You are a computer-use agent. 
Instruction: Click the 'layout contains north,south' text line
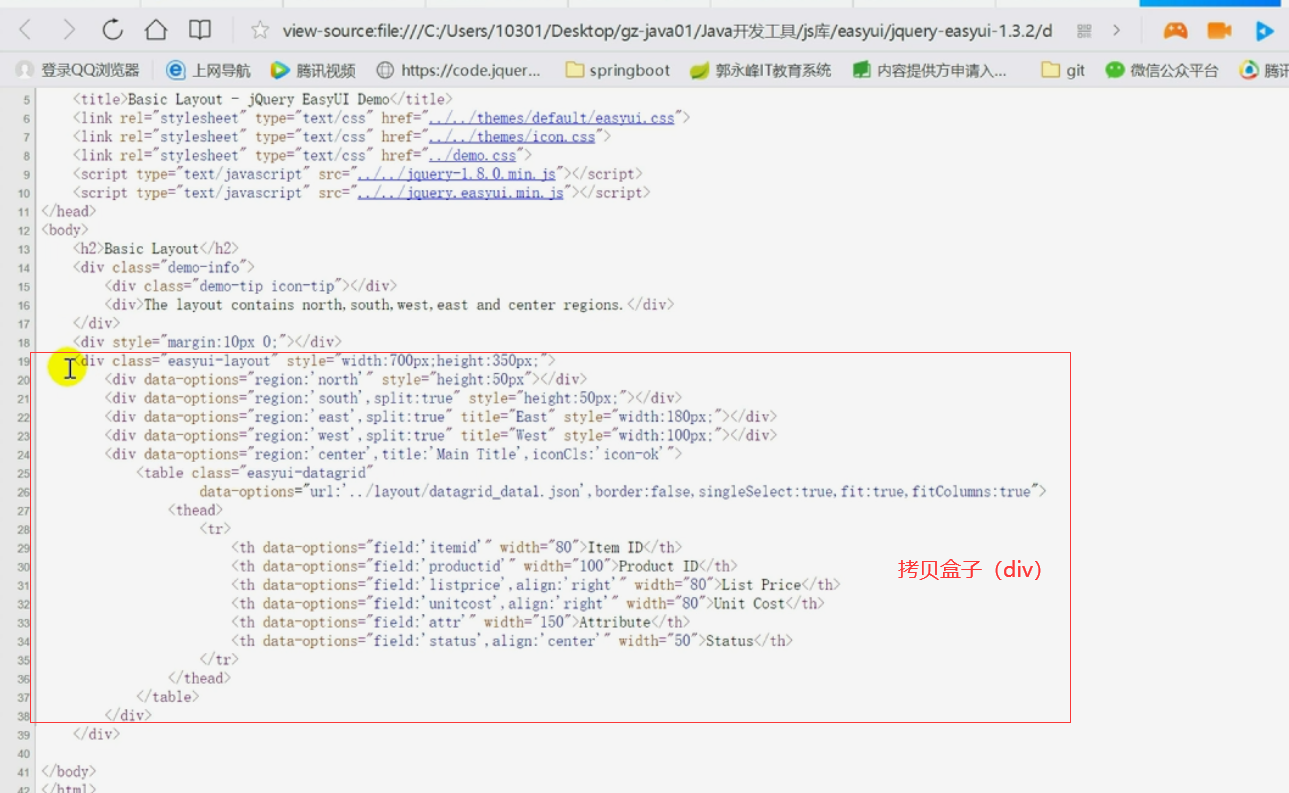pos(390,305)
